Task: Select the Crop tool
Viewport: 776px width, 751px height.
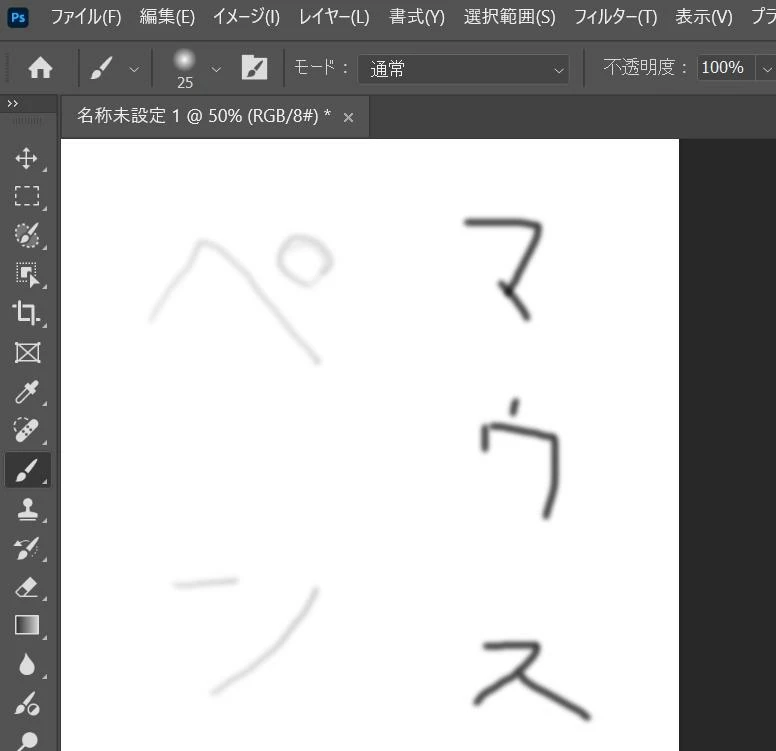Action: [27, 313]
